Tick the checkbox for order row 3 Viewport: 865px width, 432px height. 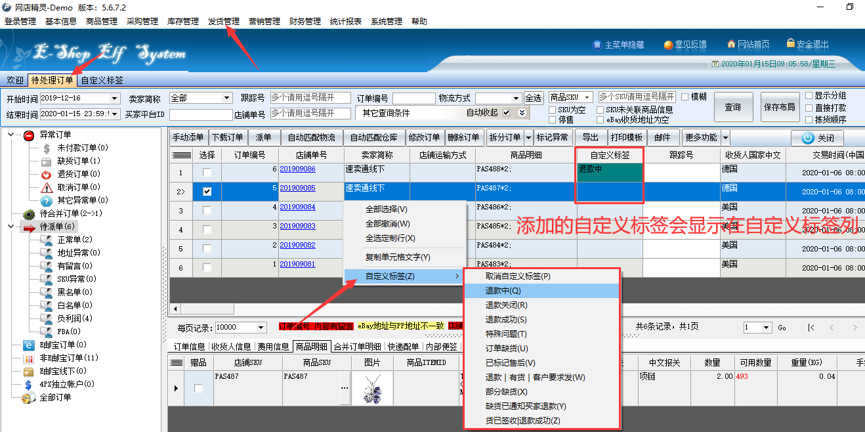(x=207, y=210)
